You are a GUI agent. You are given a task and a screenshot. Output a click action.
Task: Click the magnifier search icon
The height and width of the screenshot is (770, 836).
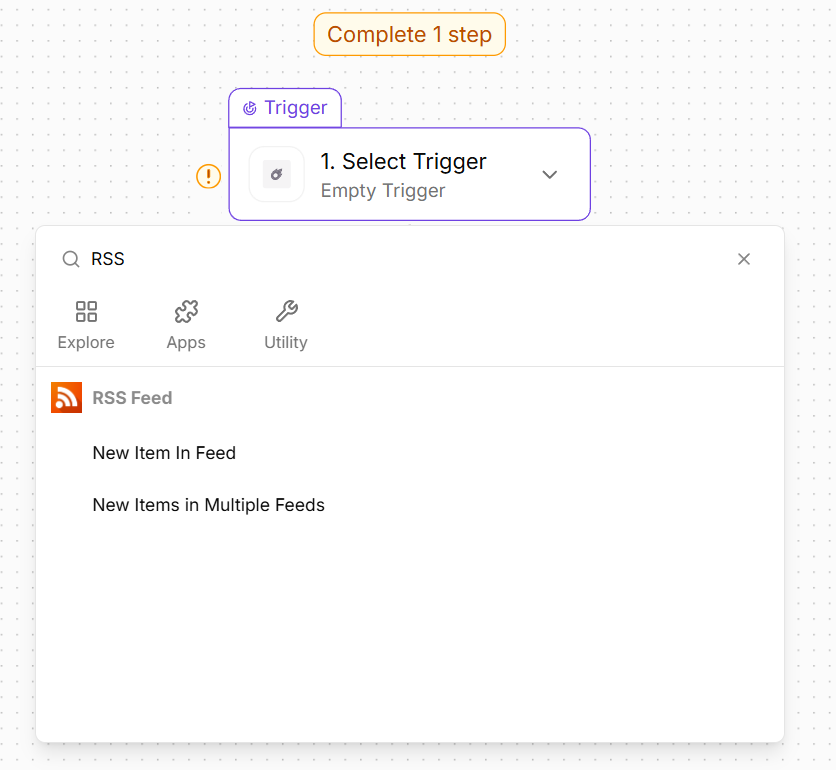pyautogui.click(x=71, y=259)
